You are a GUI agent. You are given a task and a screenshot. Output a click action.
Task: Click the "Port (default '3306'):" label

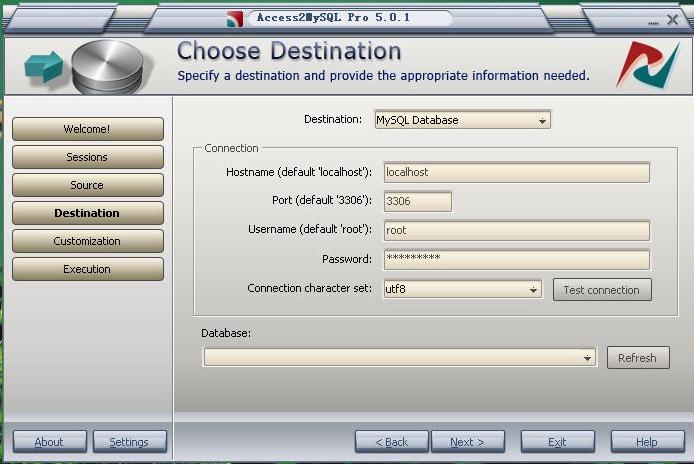(322, 201)
